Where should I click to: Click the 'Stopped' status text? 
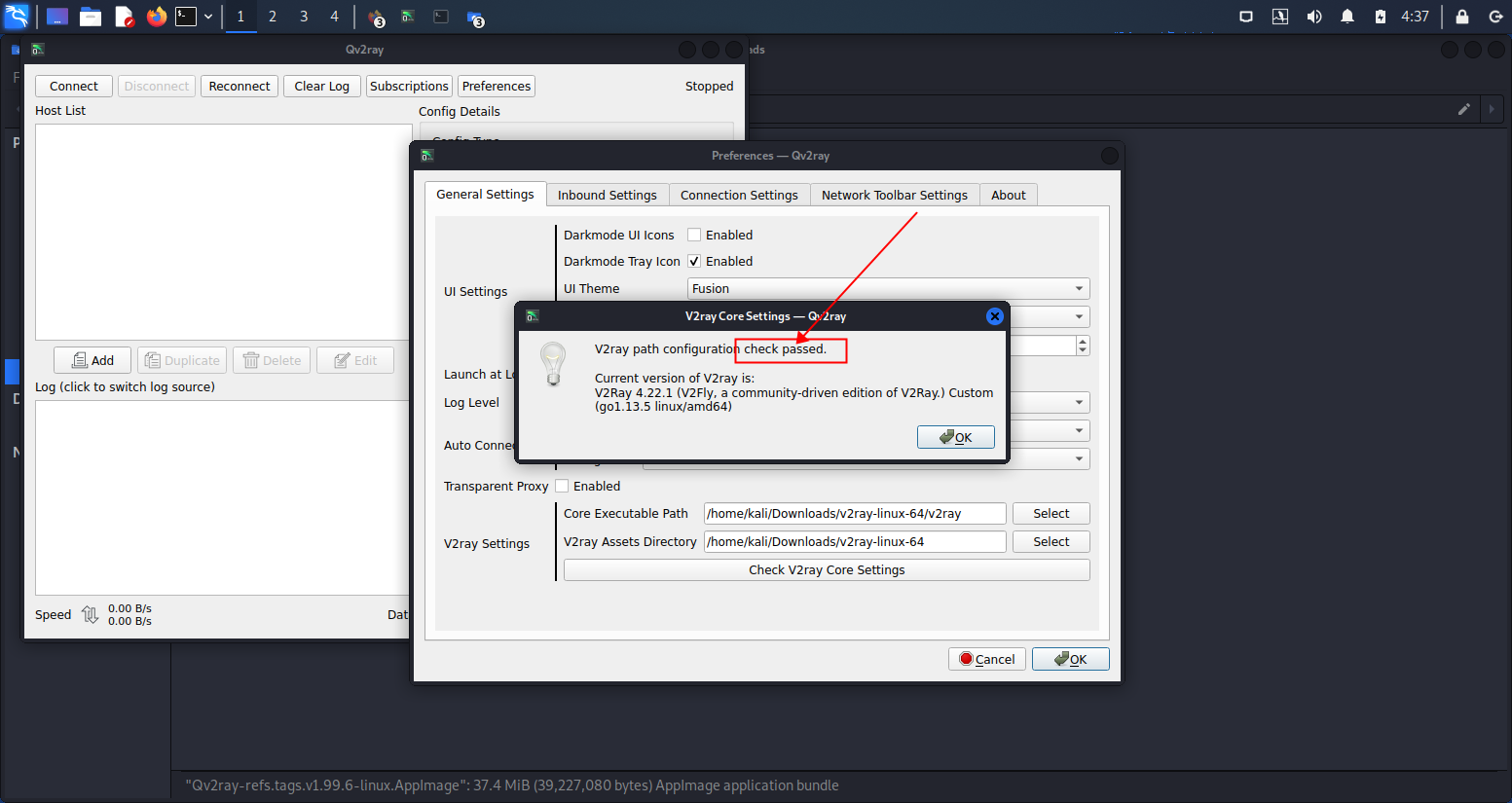710,86
